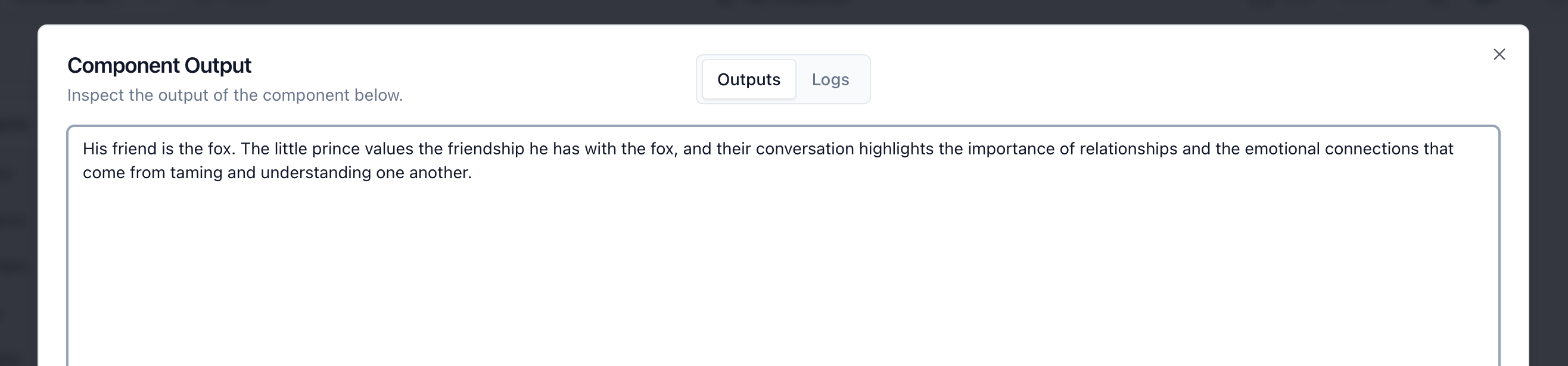Click the X icon in the top-right corner
1568x366 pixels.
(x=1499, y=54)
